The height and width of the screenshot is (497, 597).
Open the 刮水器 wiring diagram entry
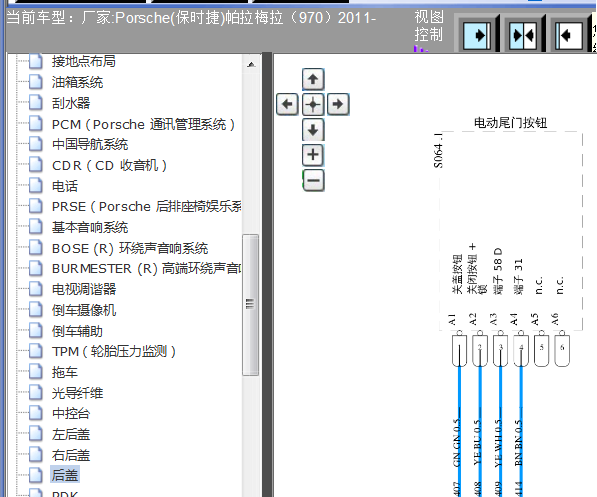click(x=71, y=103)
